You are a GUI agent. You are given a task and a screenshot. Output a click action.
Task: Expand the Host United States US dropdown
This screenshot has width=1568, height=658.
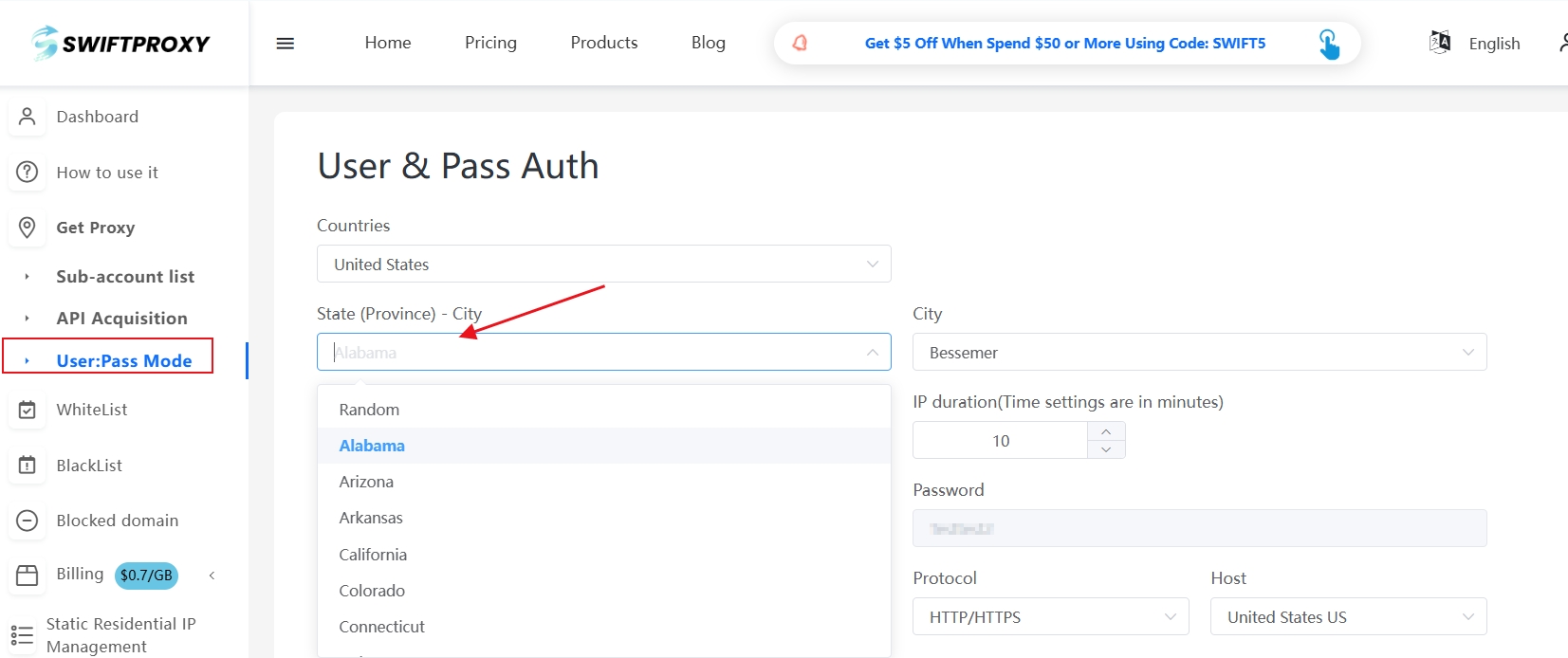click(x=1347, y=617)
